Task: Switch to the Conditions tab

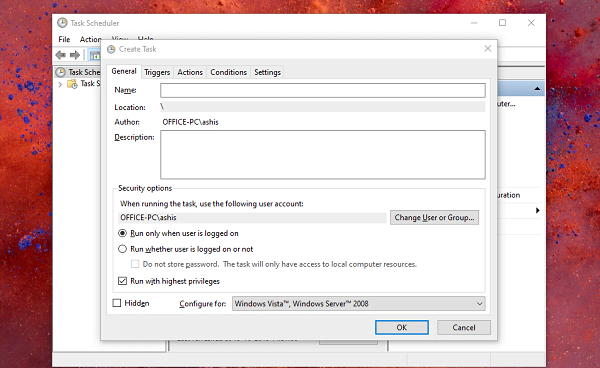Action: [228, 72]
